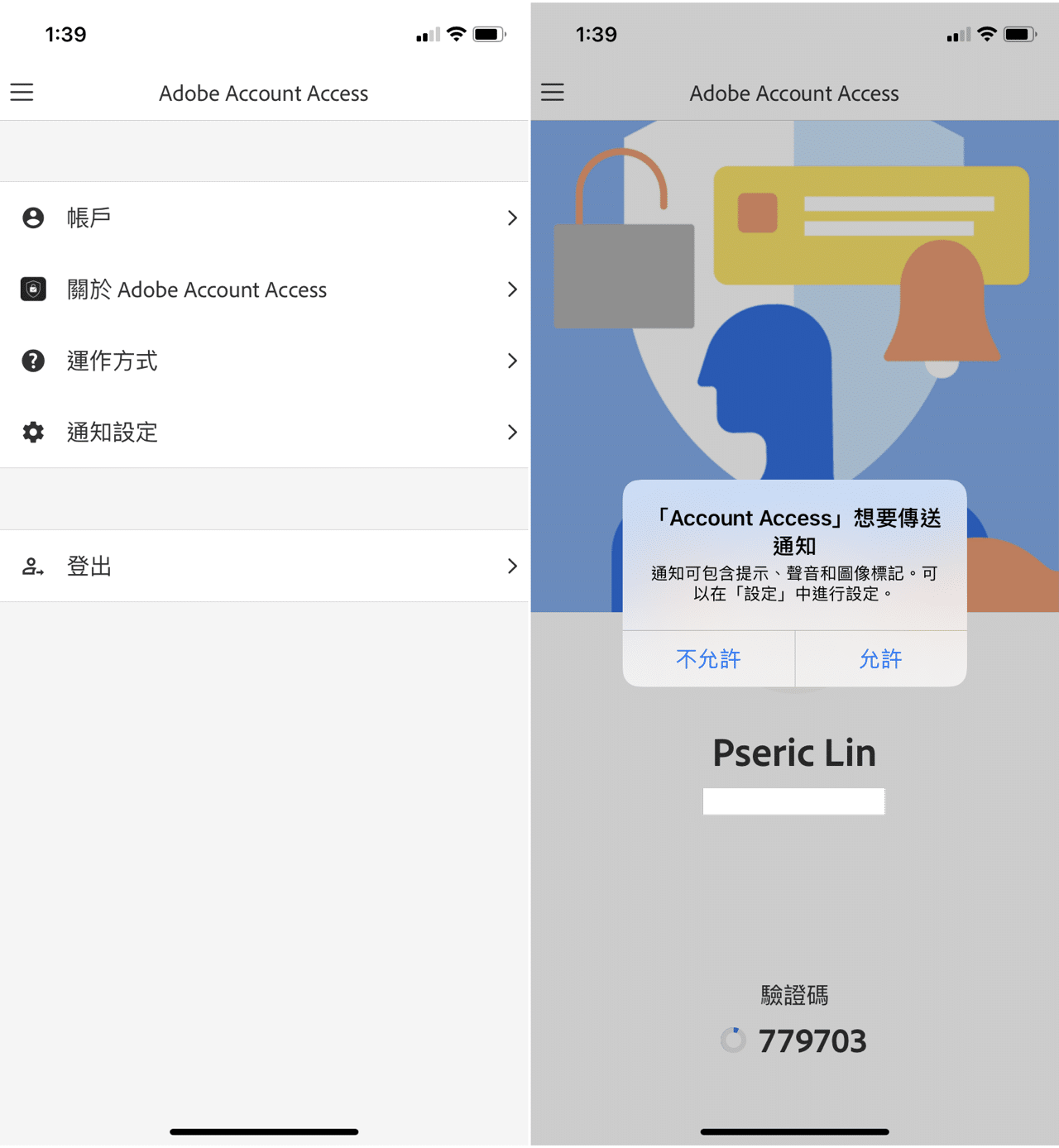
Task: Tap the account name Pseric Lin
Action: (793, 753)
